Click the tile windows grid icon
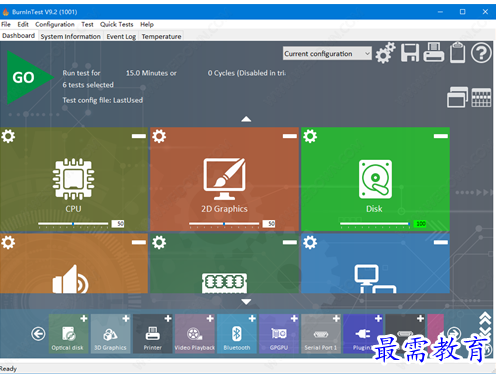Viewport: 496px width, 381px height. [481, 97]
